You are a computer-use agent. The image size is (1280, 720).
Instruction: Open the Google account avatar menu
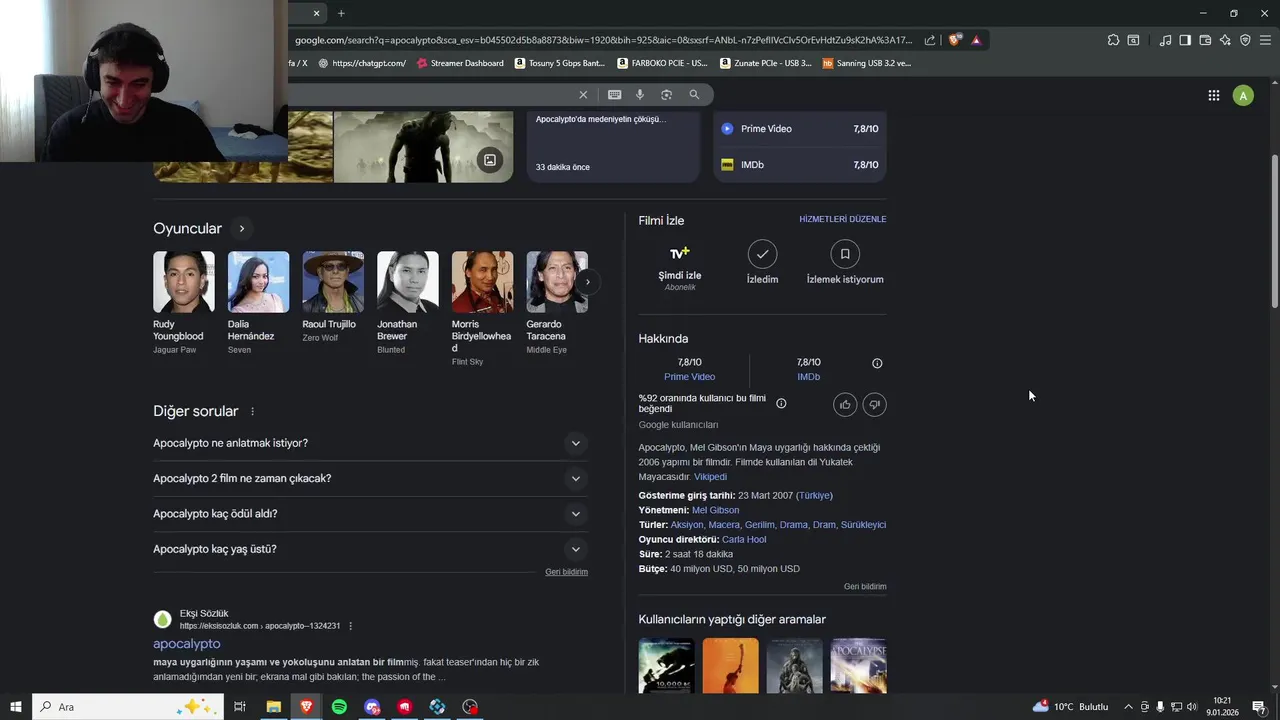tap(1243, 96)
